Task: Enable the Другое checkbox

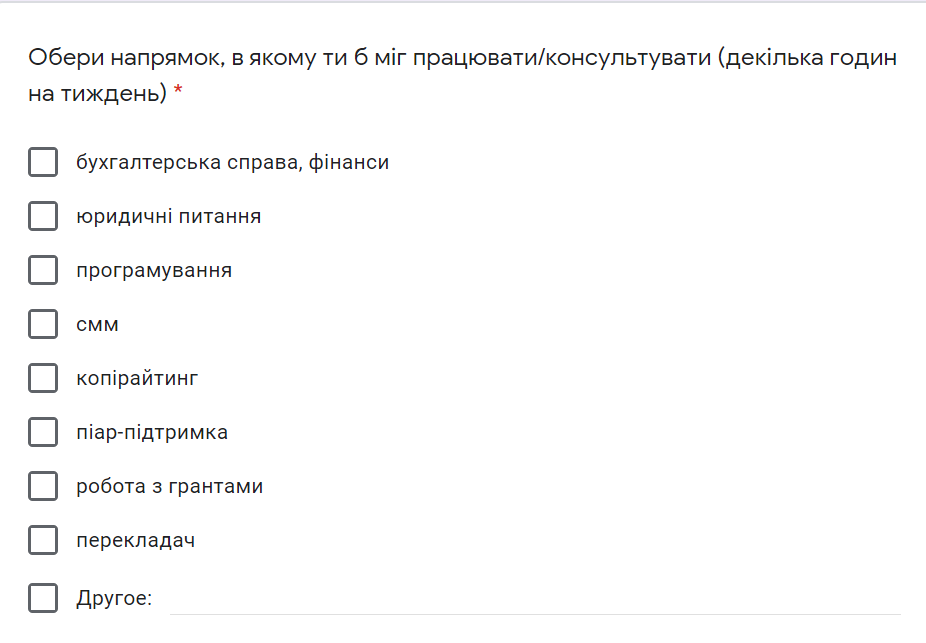Action: (43, 598)
